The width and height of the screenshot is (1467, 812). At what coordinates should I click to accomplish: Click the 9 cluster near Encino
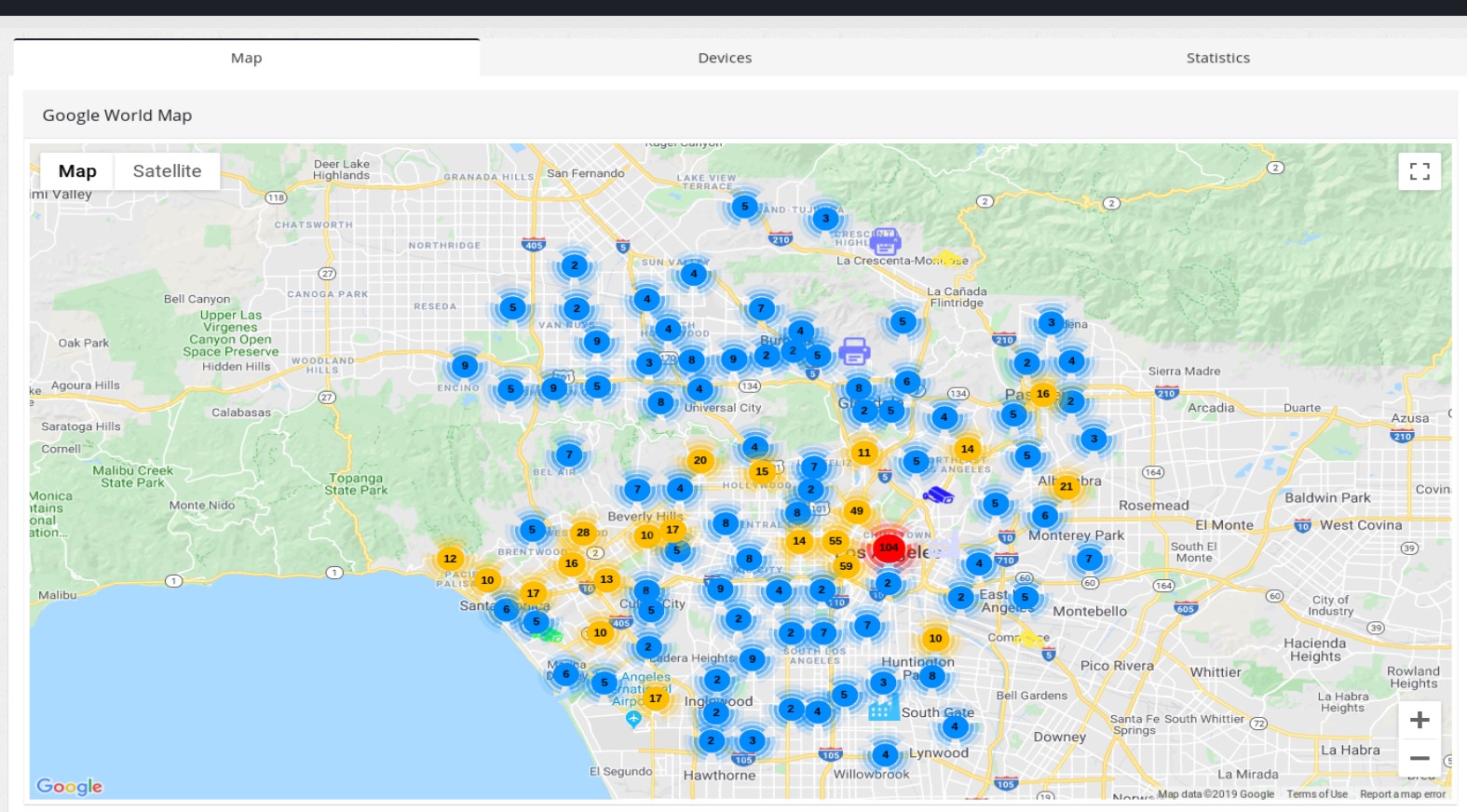coord(465,366)
